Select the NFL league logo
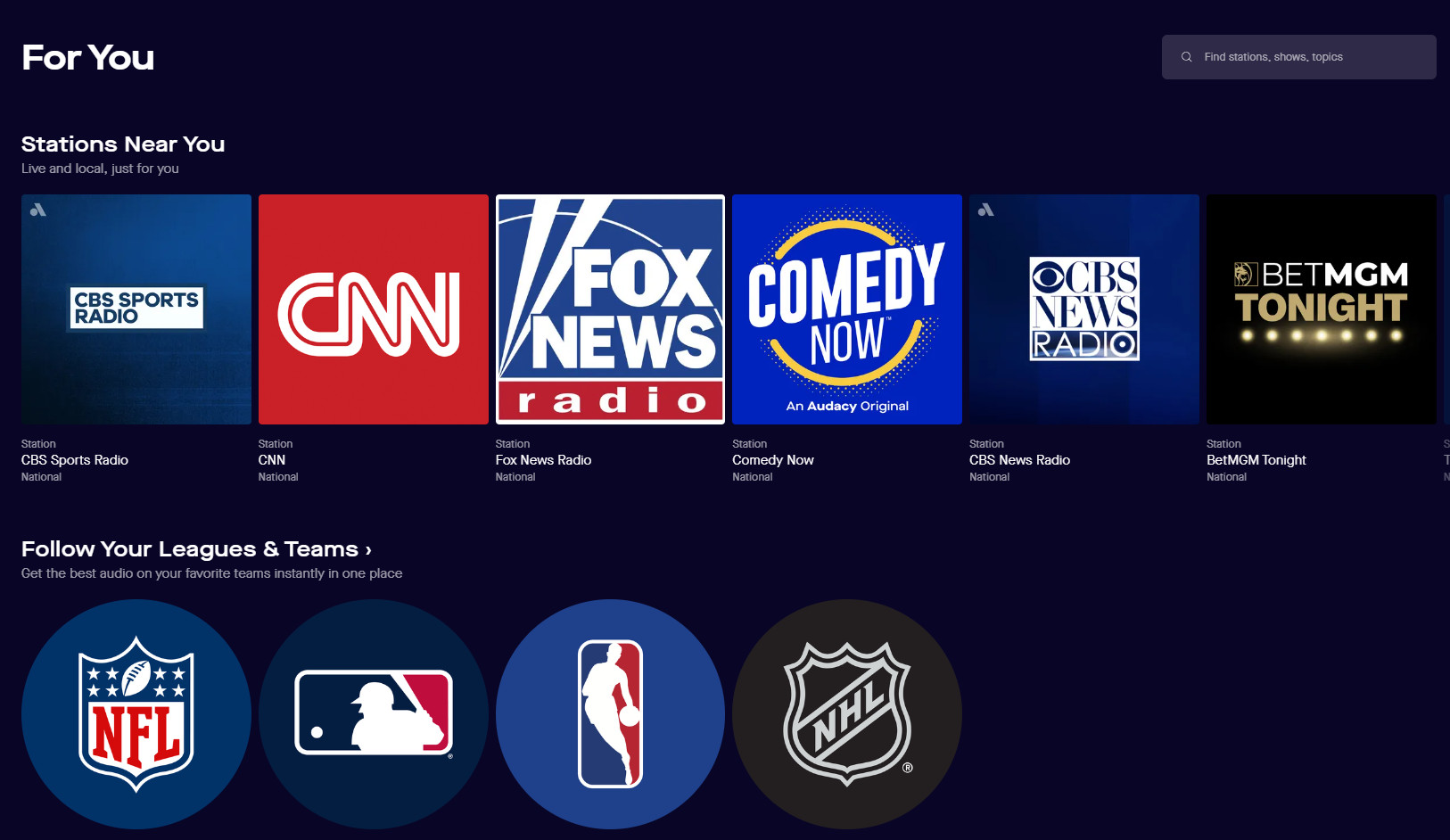1450x840 pixels. coord(136,714)
